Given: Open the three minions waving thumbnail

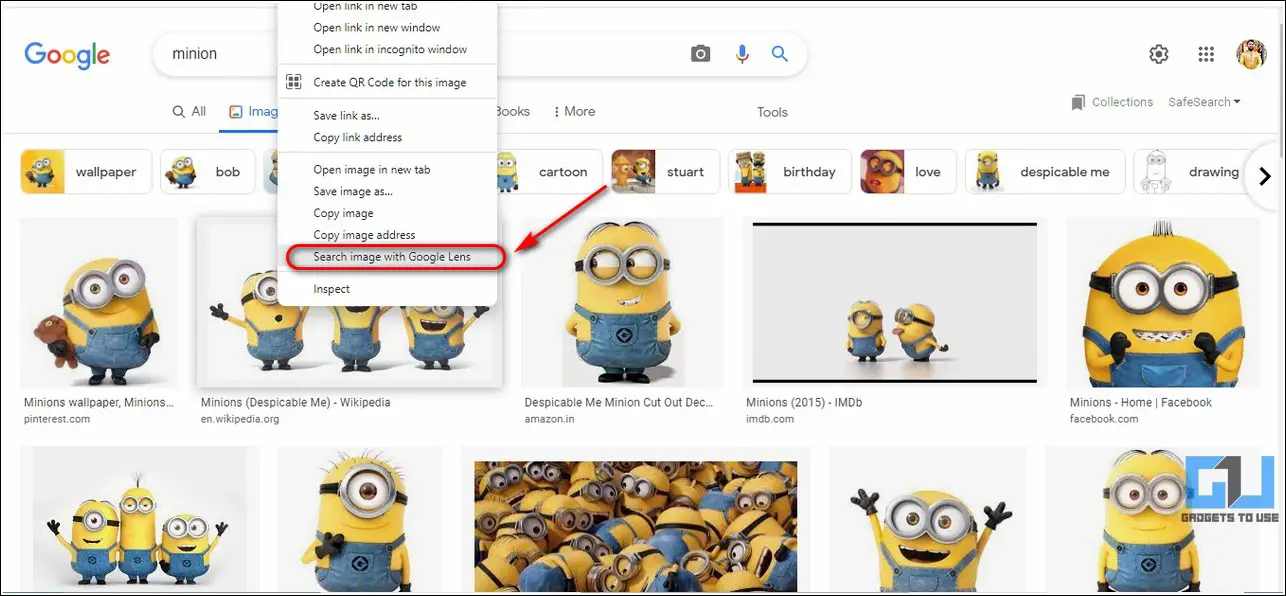Looking at the screenshot, I should pyautogui.click(x=139, y=522).
